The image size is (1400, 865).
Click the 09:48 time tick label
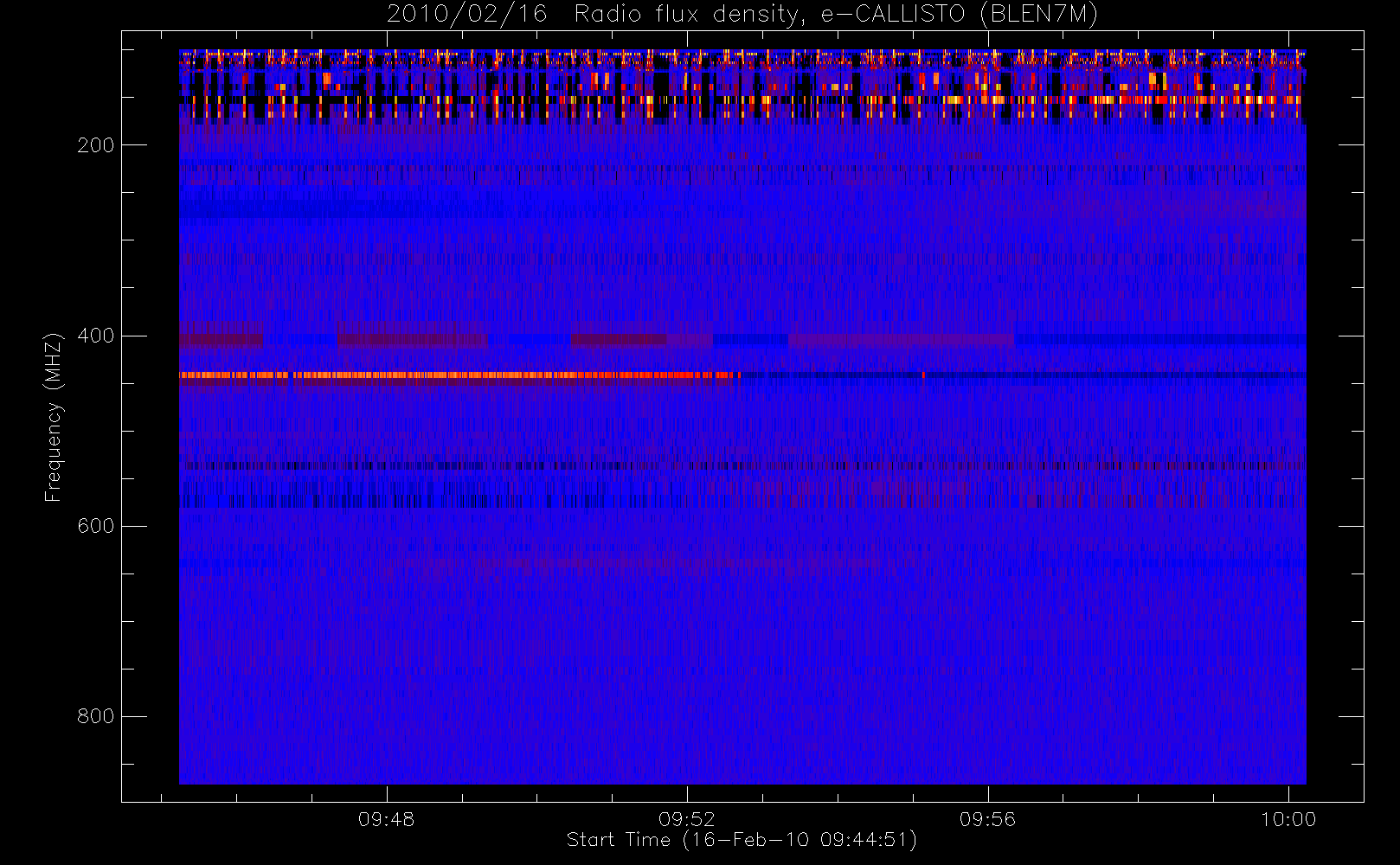(386, 819)
